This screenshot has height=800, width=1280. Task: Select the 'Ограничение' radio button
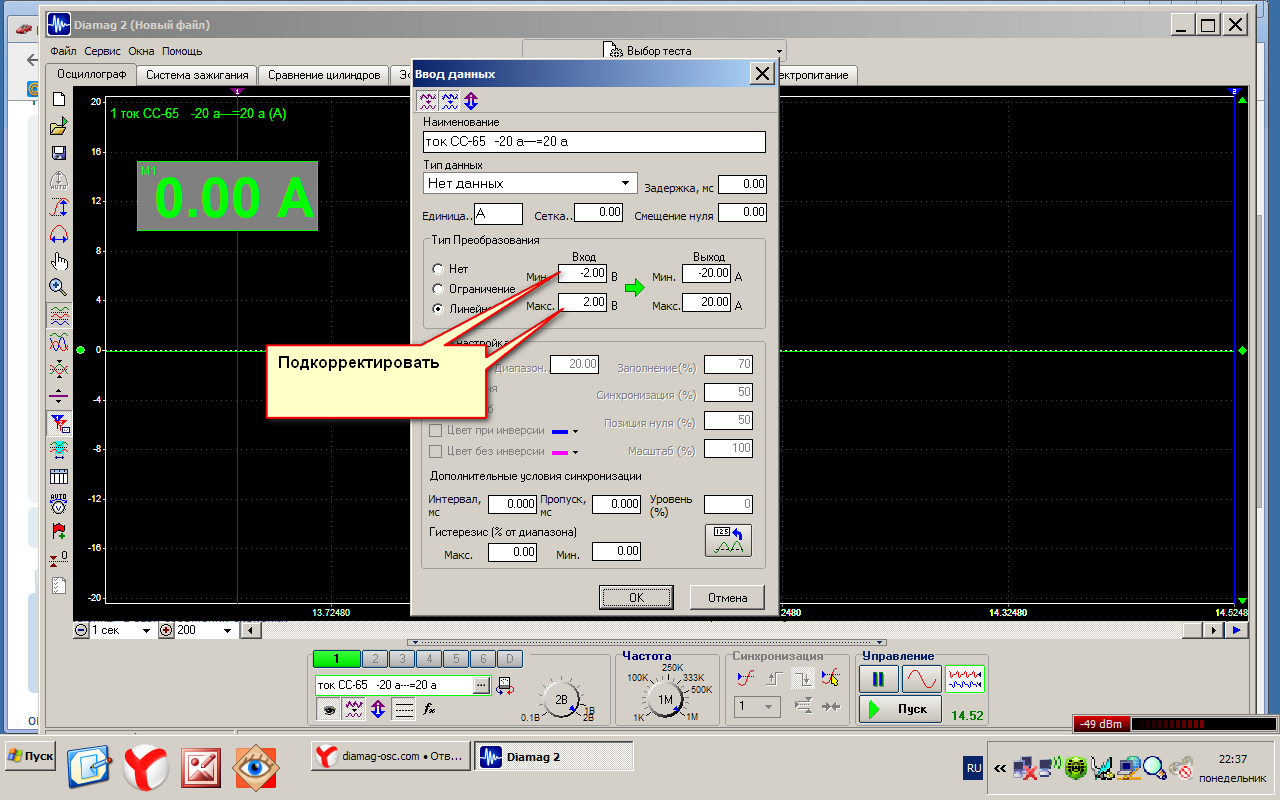point(437,289)
